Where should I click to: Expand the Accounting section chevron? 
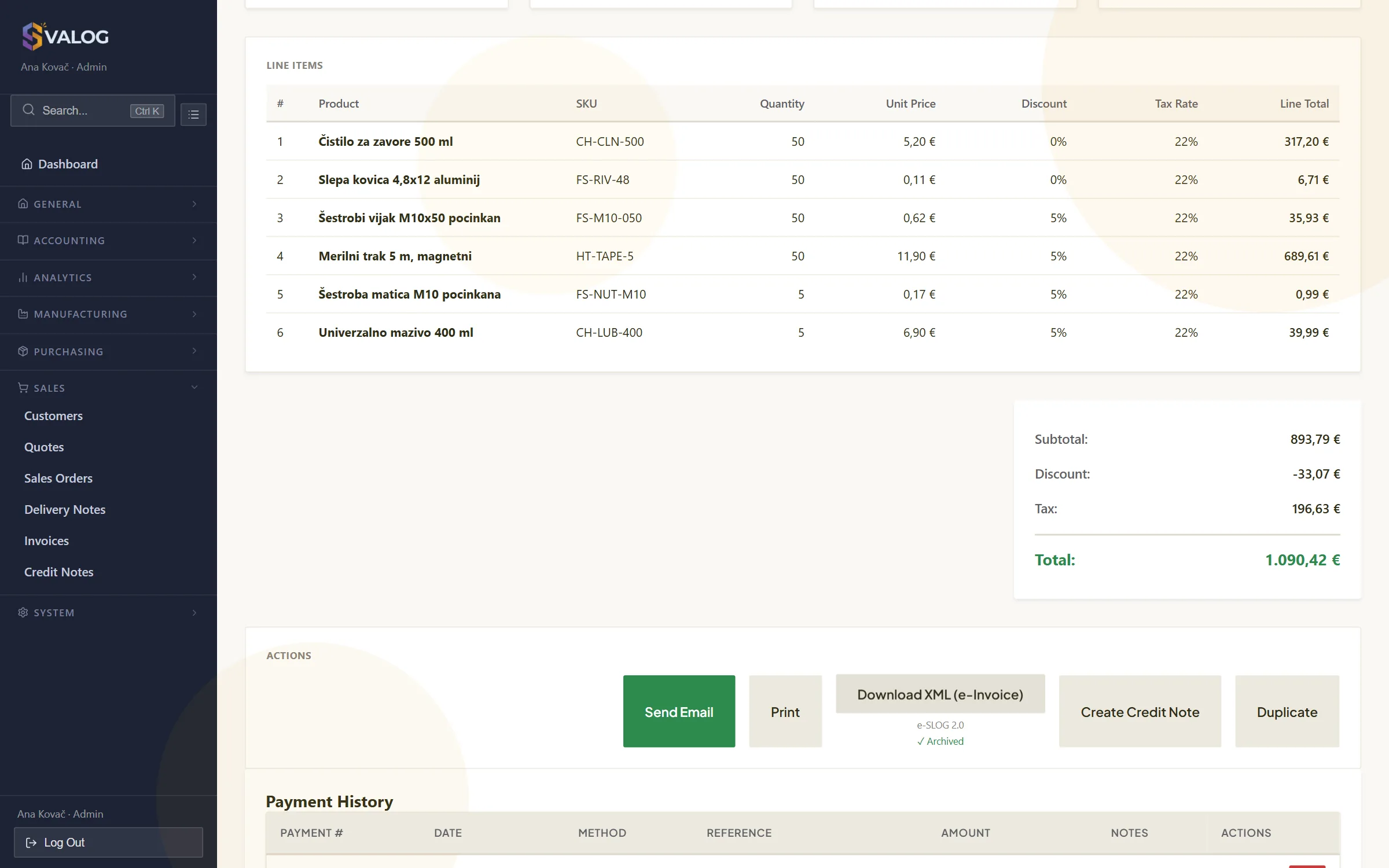[x=194, y=240]
